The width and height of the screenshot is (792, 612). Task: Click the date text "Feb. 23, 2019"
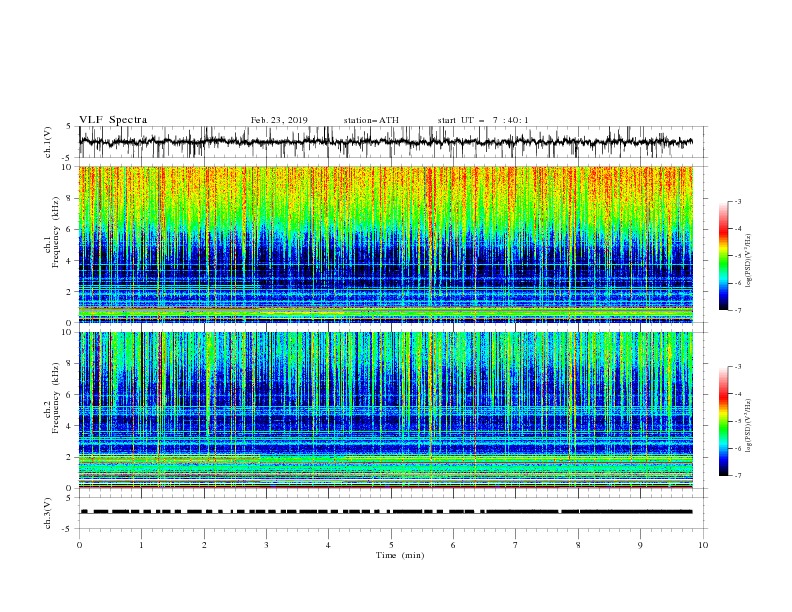(279, 120)
